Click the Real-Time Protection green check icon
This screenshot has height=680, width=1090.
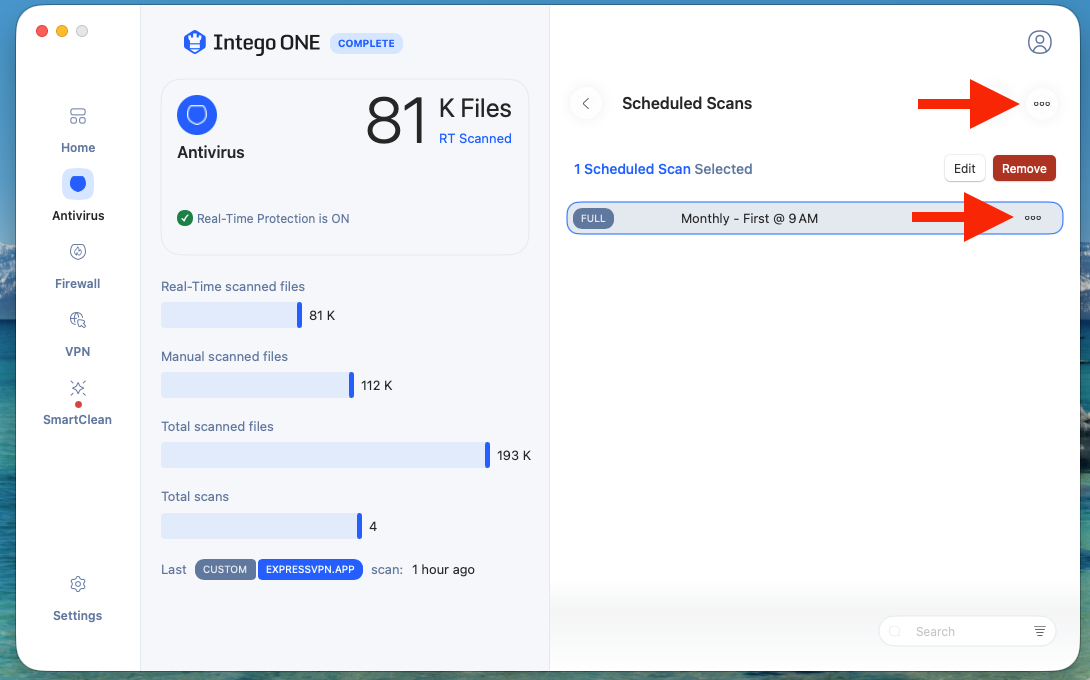(185, 218)
